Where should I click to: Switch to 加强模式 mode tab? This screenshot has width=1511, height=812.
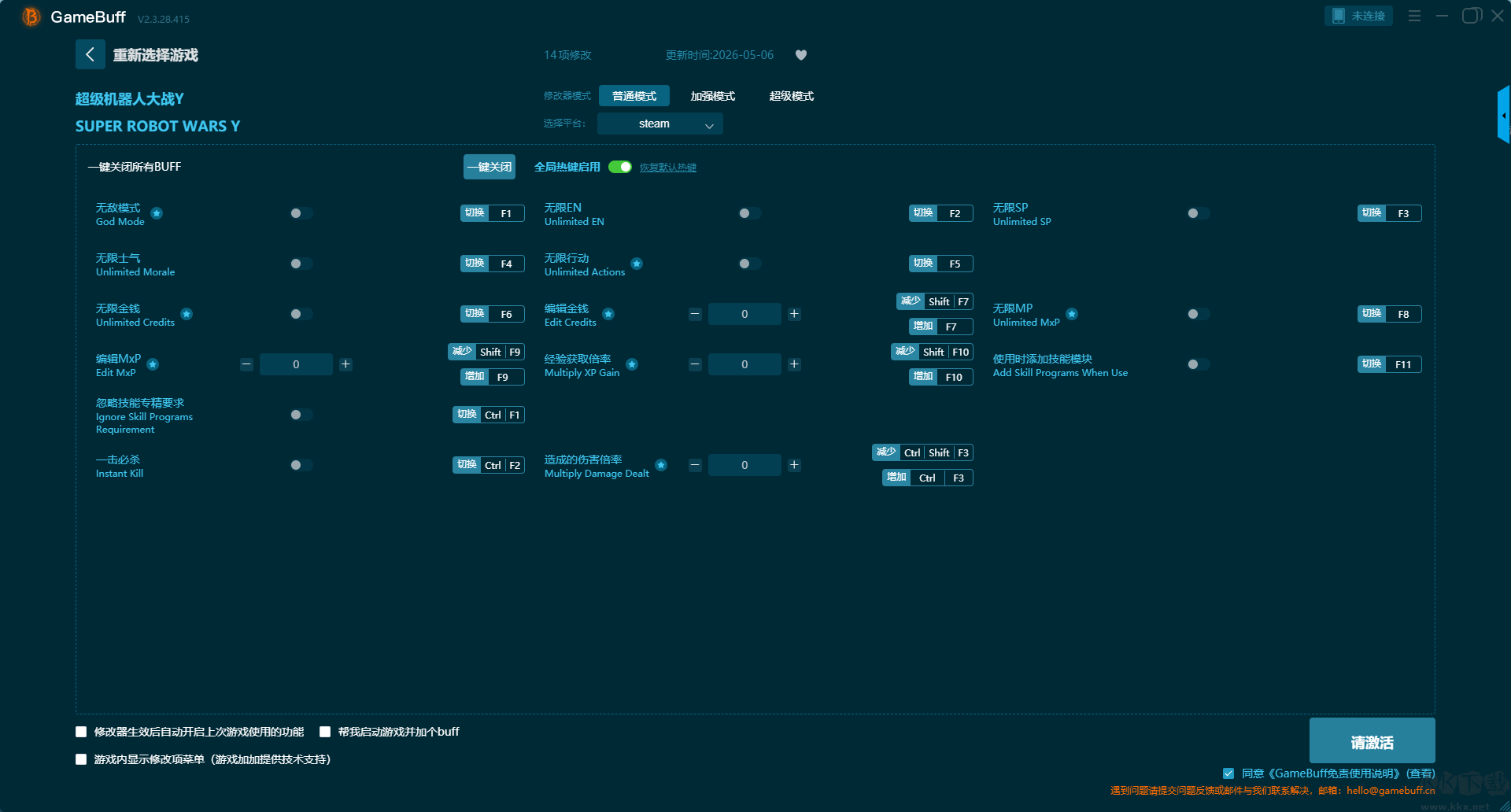713,96
